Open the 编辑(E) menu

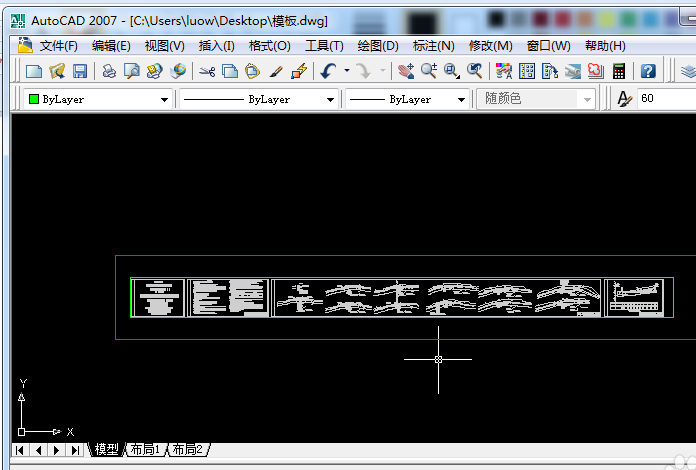[111, 46]
